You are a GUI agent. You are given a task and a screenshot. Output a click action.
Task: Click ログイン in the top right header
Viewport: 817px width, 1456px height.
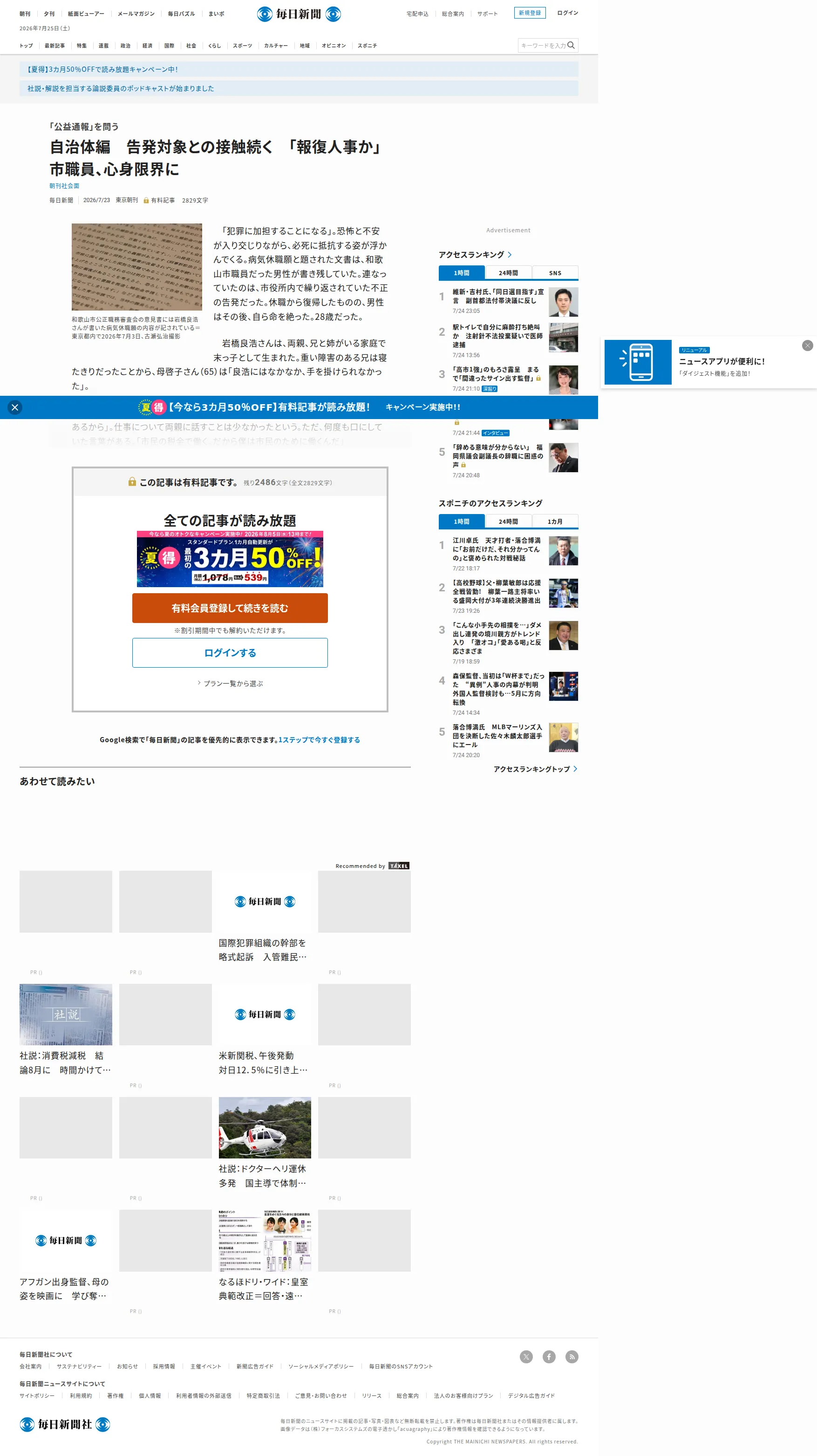click(568, 13)
